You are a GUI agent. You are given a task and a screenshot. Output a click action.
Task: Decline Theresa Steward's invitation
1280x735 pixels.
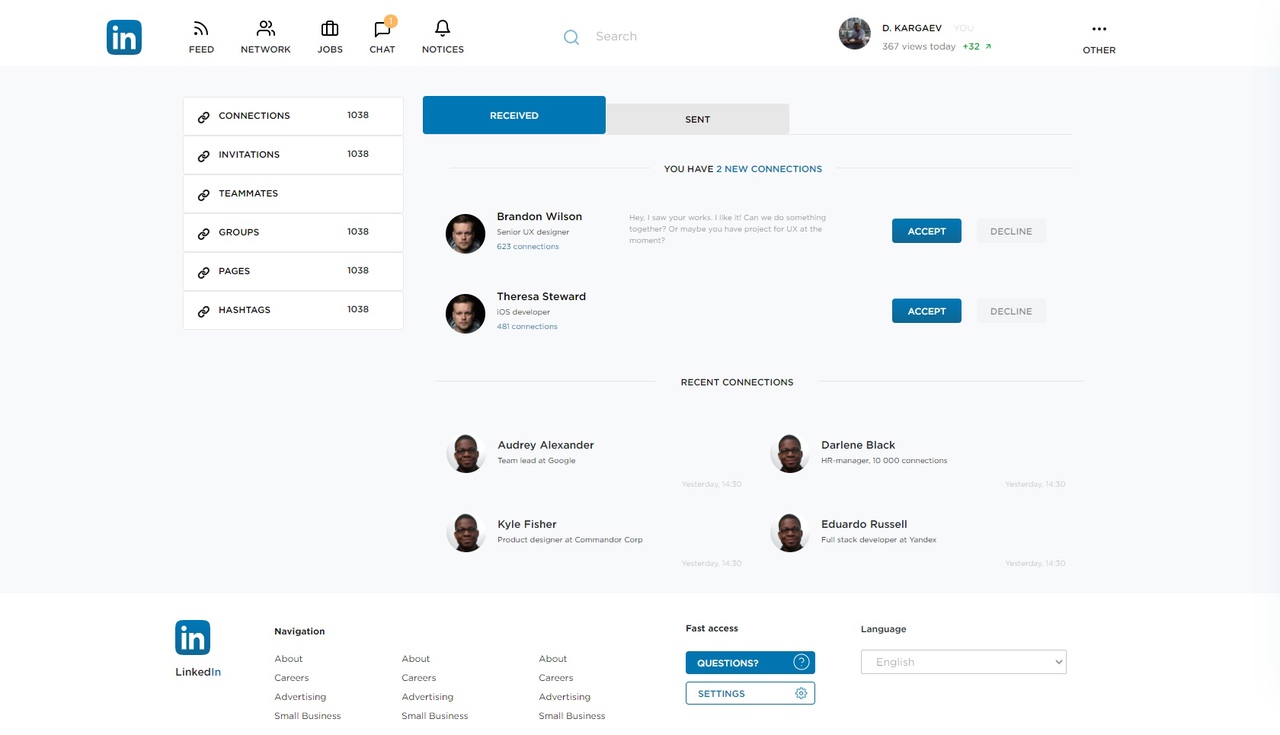1011,311
